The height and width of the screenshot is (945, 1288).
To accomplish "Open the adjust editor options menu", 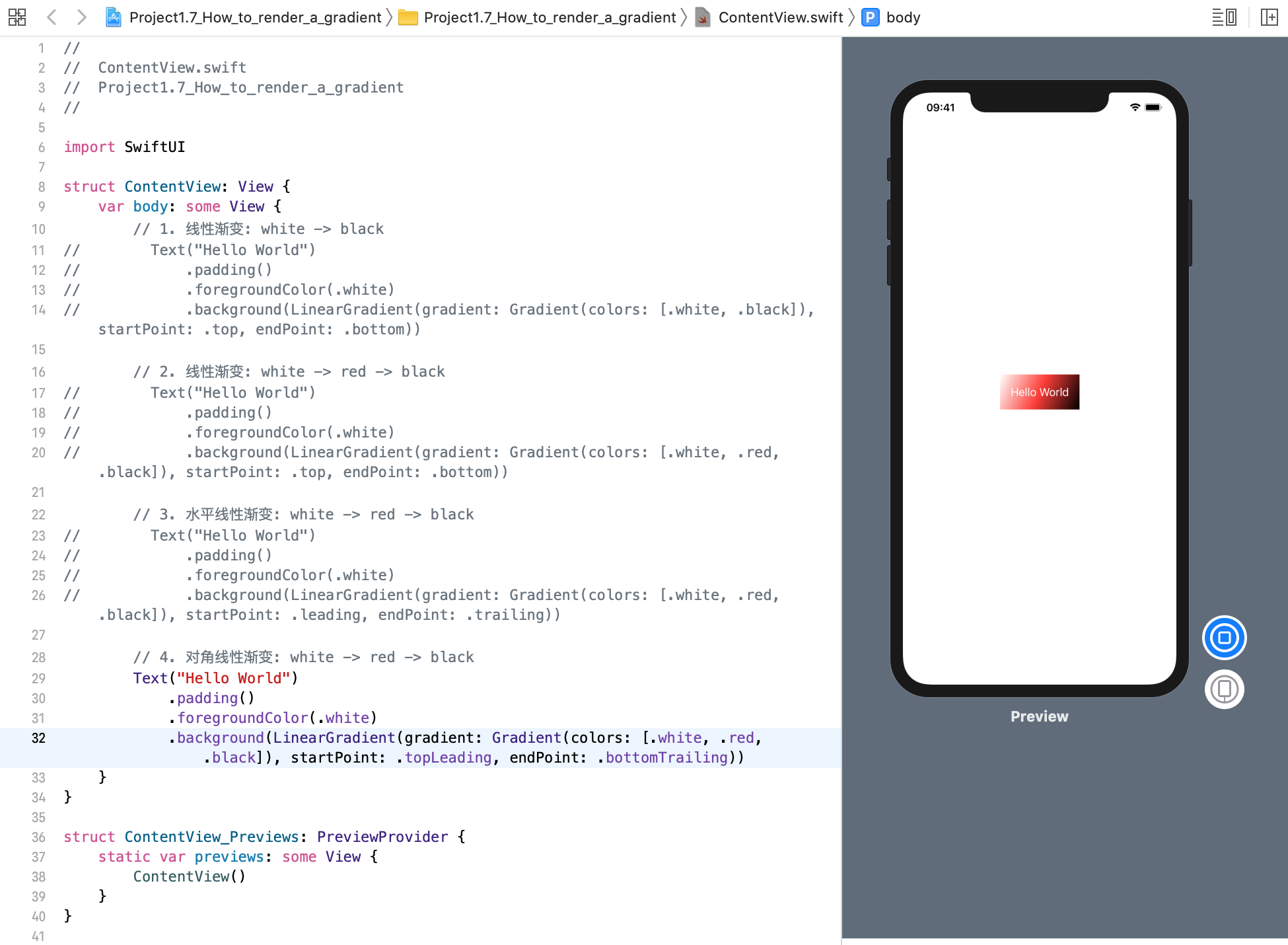I will 1224,17.
